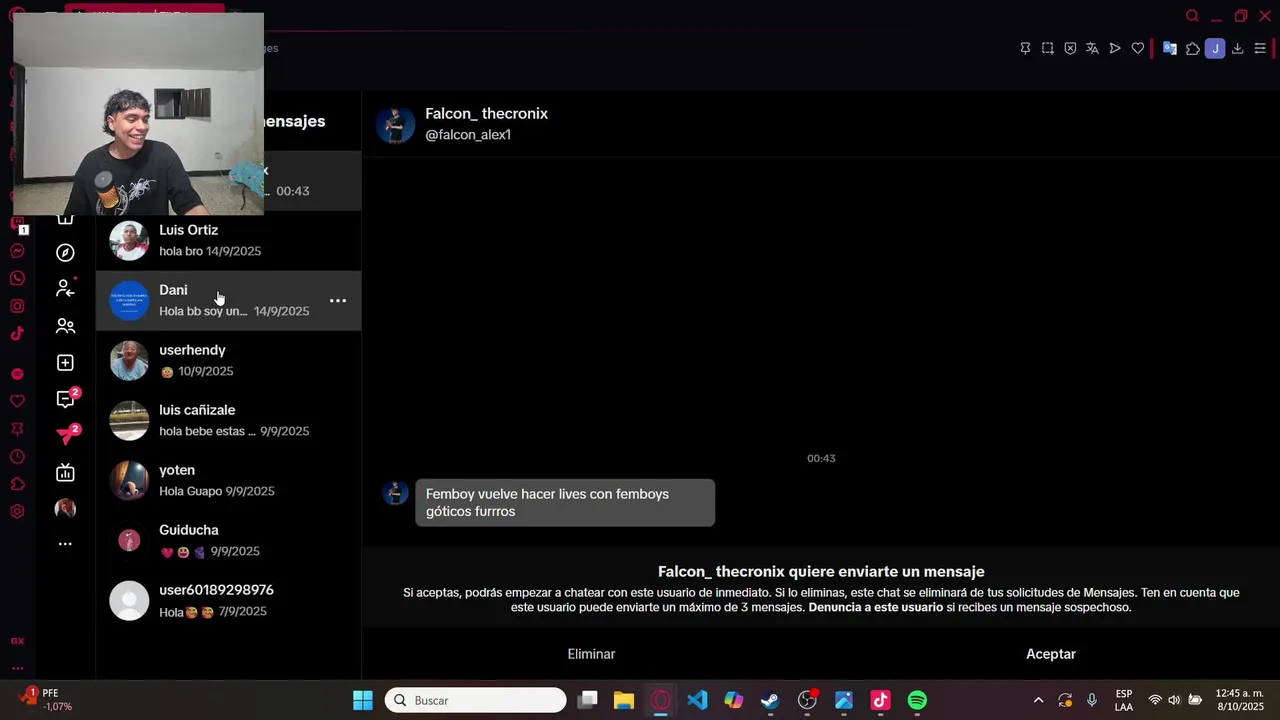Click the Windows Start button
The width and height of the screenshot is (1280, 720).
363,701
